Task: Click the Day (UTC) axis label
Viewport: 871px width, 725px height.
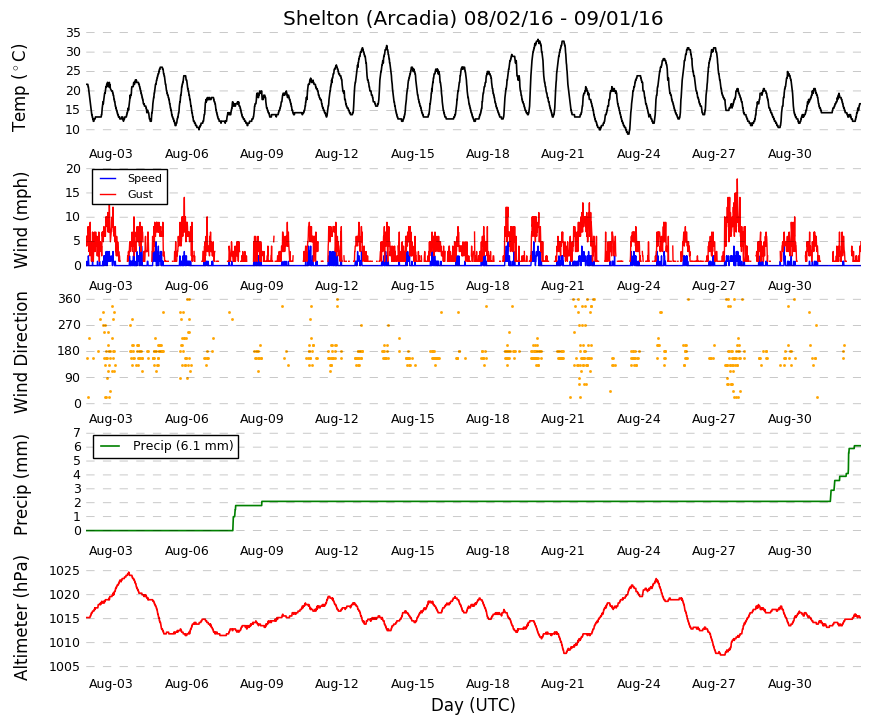Action: pyautogui.click(x=473, y=705)
